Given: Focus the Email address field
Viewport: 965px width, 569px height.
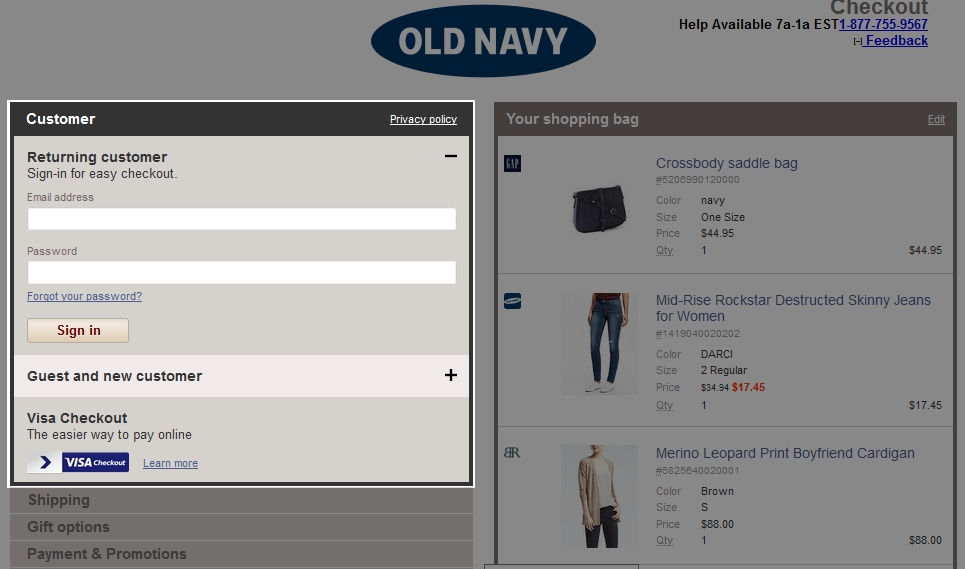Looking at the screenshot, I should pyautogui.click(x=241, y=219).
